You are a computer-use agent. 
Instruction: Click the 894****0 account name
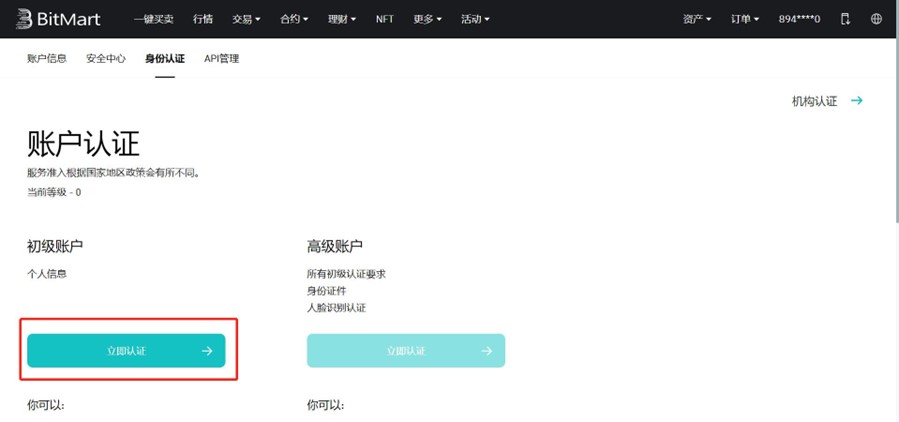pyautogui.click(x=799, y=19)
